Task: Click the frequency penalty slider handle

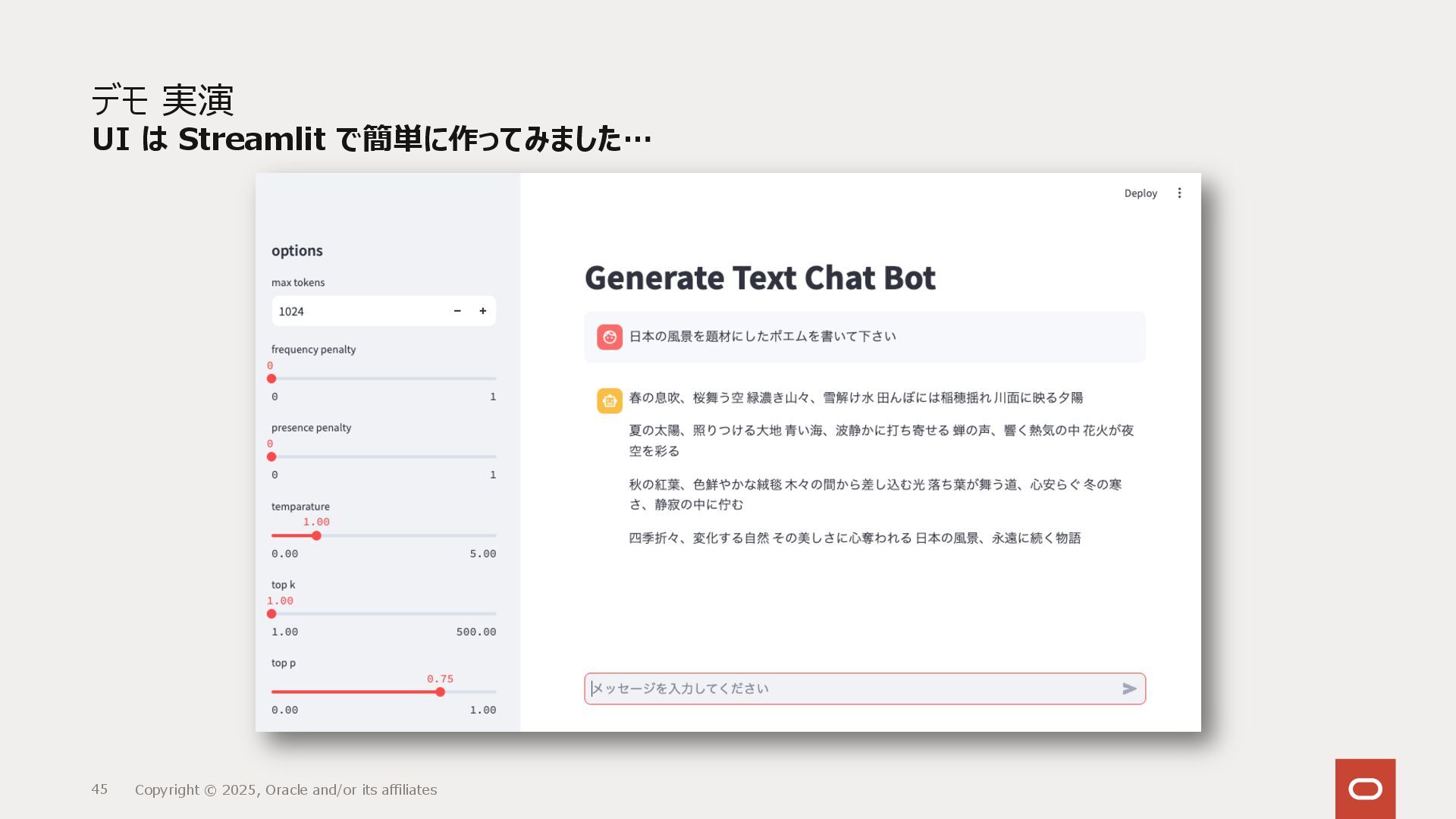Action: tap(271, 378)
